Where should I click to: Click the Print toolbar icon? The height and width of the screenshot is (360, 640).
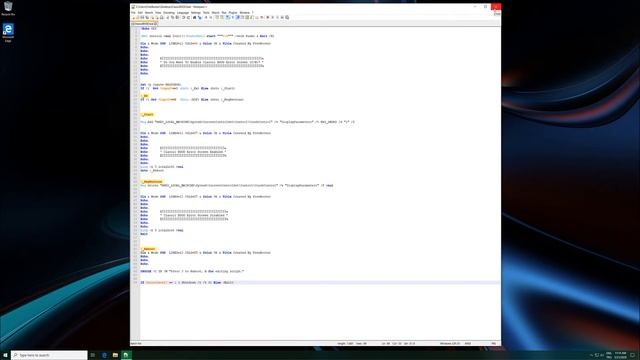(x=162, y=18)
